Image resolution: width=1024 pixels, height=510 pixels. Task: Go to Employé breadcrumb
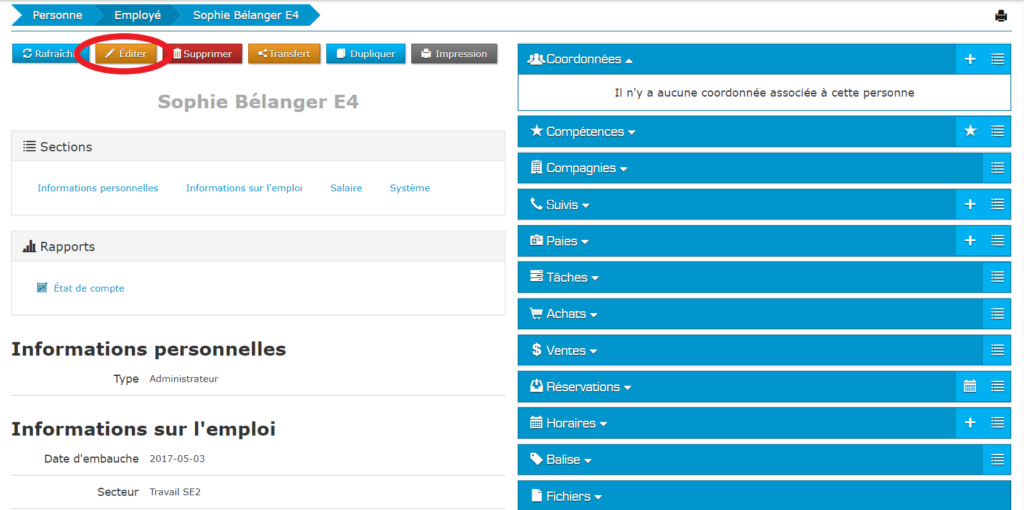(x=137, y=15)
